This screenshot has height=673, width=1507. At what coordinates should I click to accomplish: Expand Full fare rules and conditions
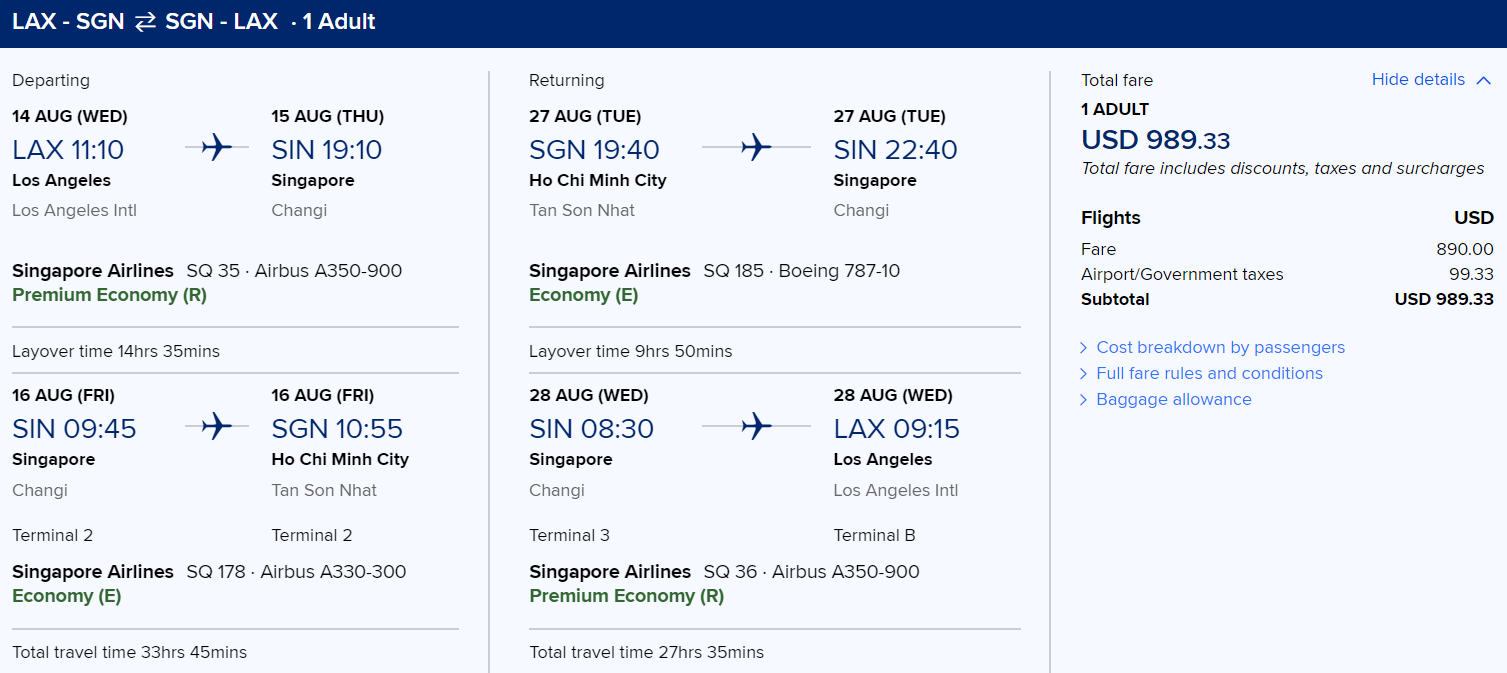[1209, 373]
